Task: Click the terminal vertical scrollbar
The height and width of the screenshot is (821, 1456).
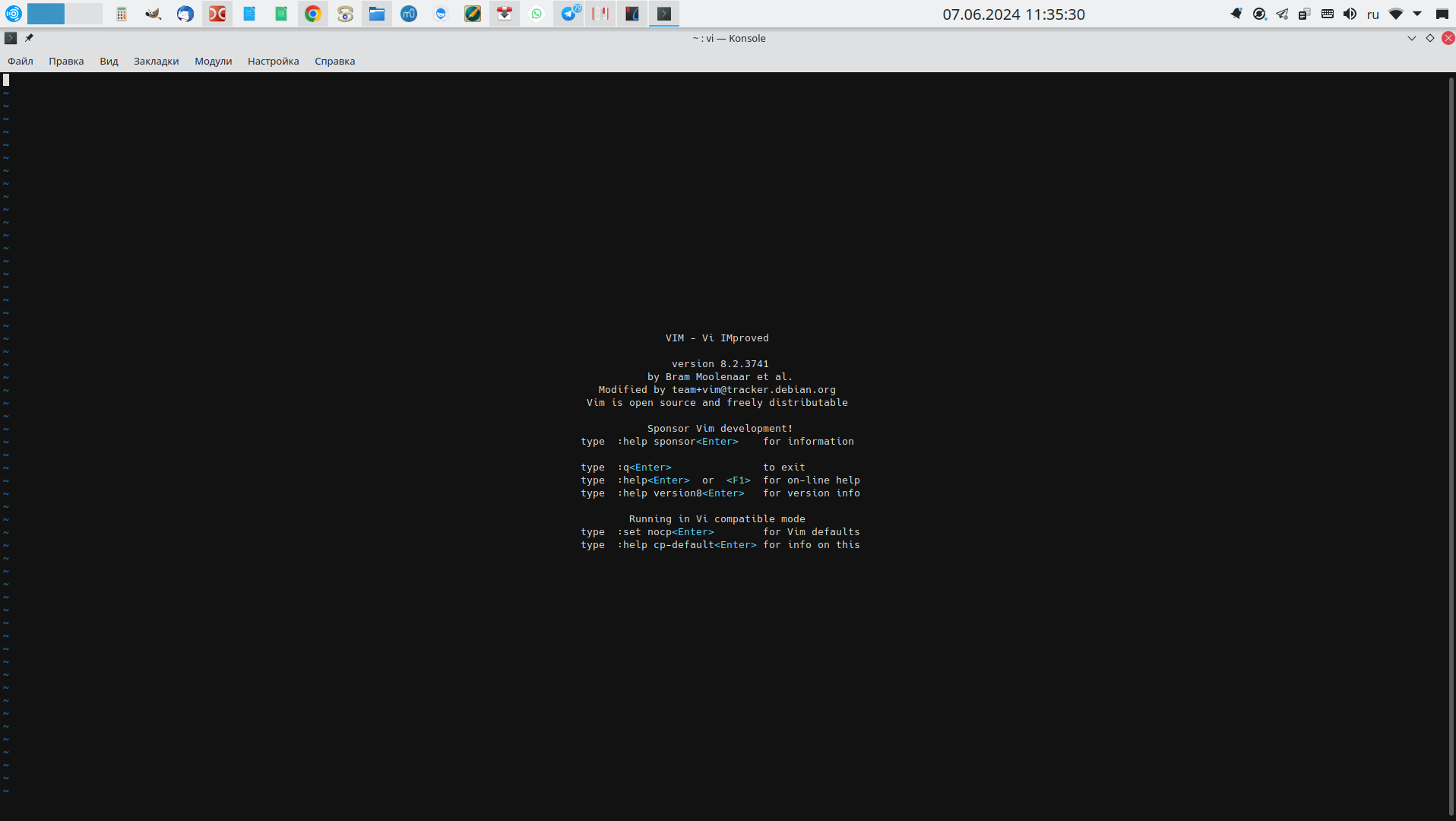Action: click(x=1451, y=445)
